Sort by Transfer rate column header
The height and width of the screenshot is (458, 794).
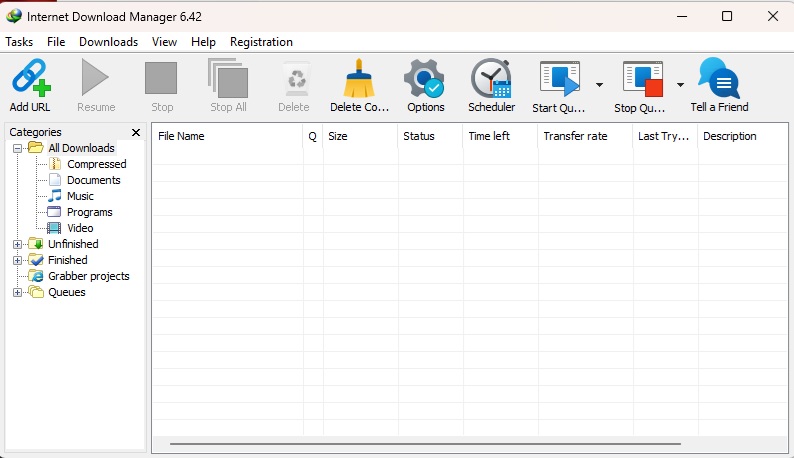(585, 136)
